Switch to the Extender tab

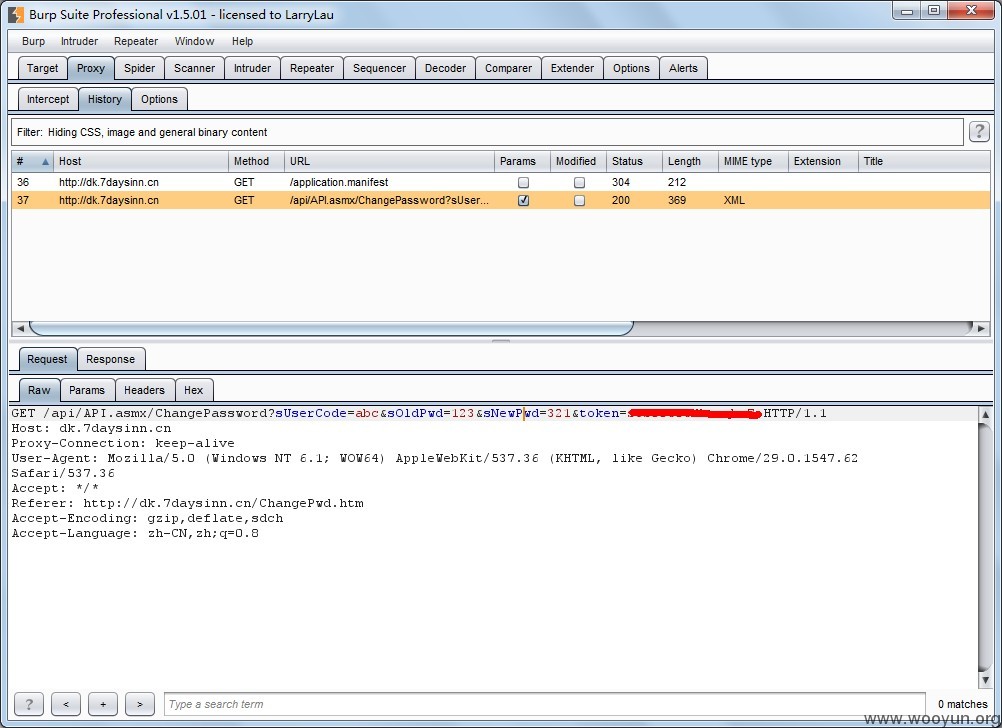[572, 68]
